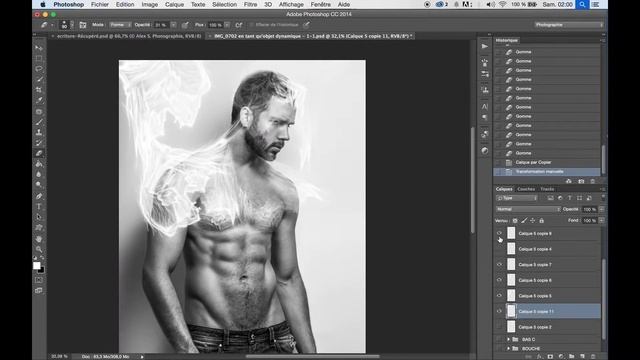The width and height of the screenshot is (640, 360).
Task: Open the Photographie workspace dropdown
Action: pyautogui.click(x=569, y=25)
